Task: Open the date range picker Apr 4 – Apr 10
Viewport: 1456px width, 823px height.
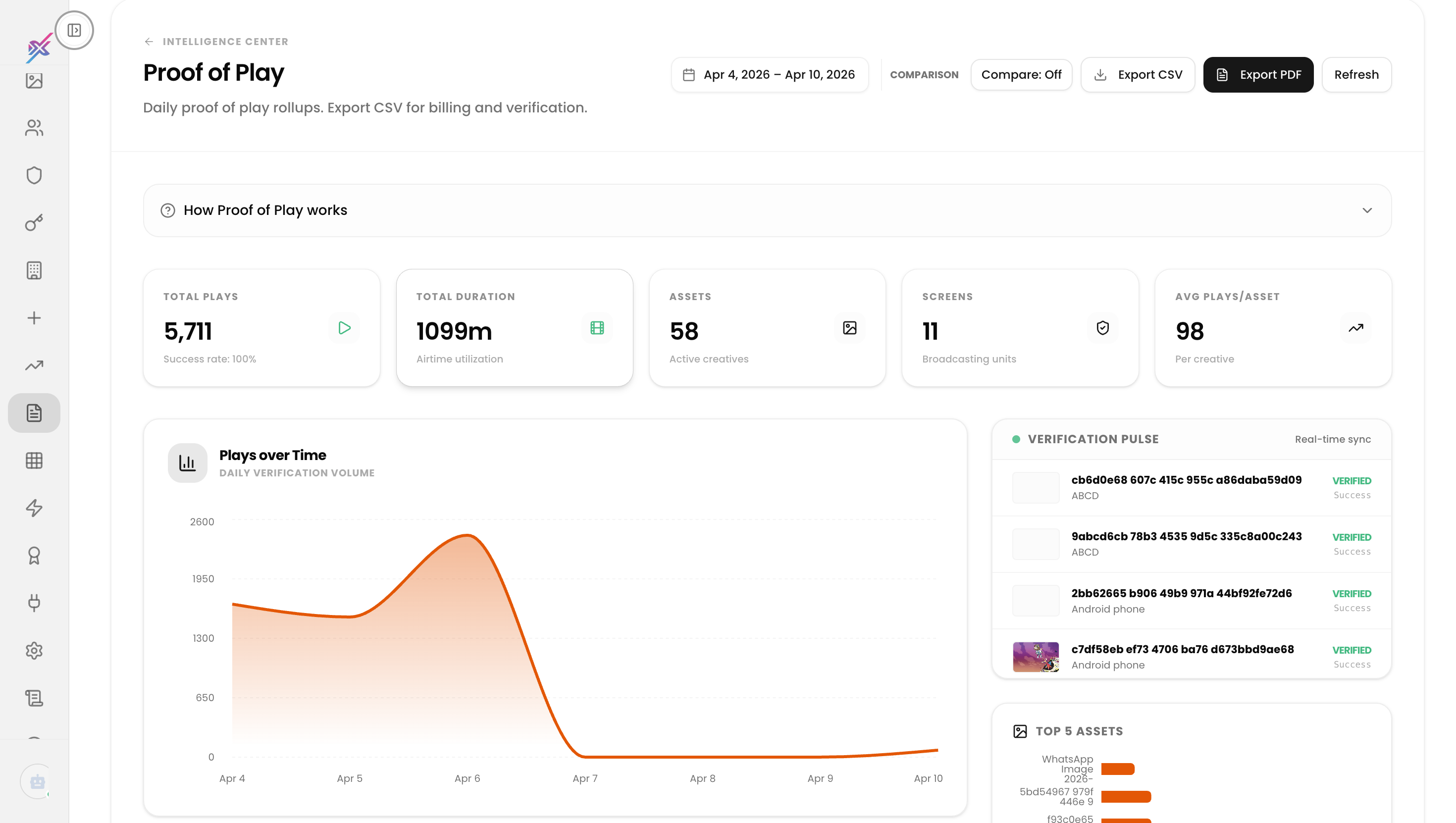Action: coord(769,75)
